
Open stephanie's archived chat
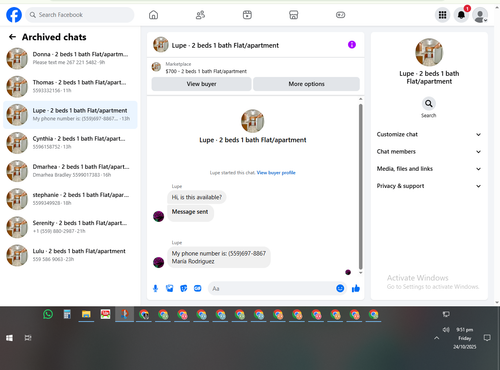click(70, 199)
